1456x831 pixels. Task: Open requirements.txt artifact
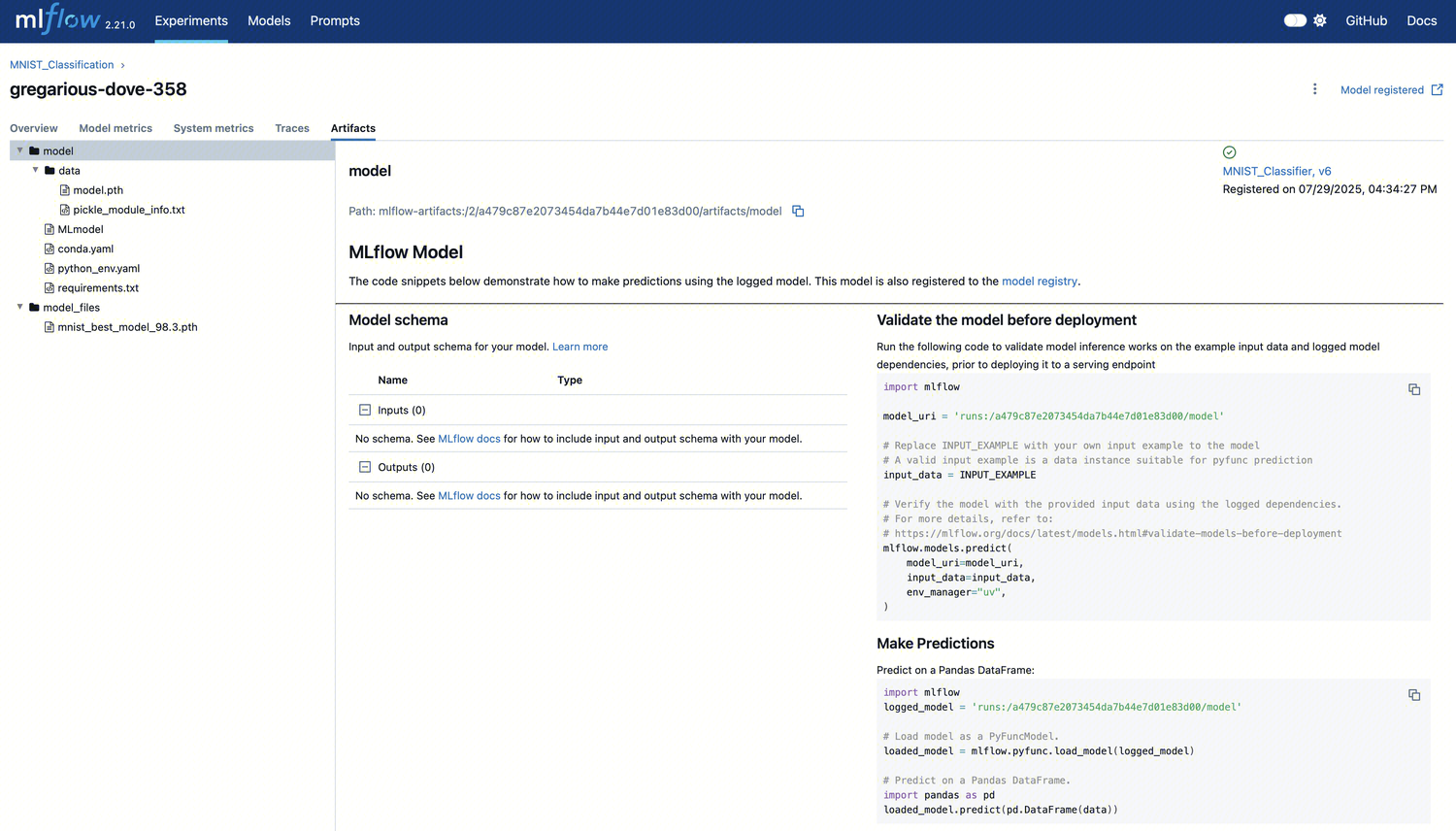98,287
